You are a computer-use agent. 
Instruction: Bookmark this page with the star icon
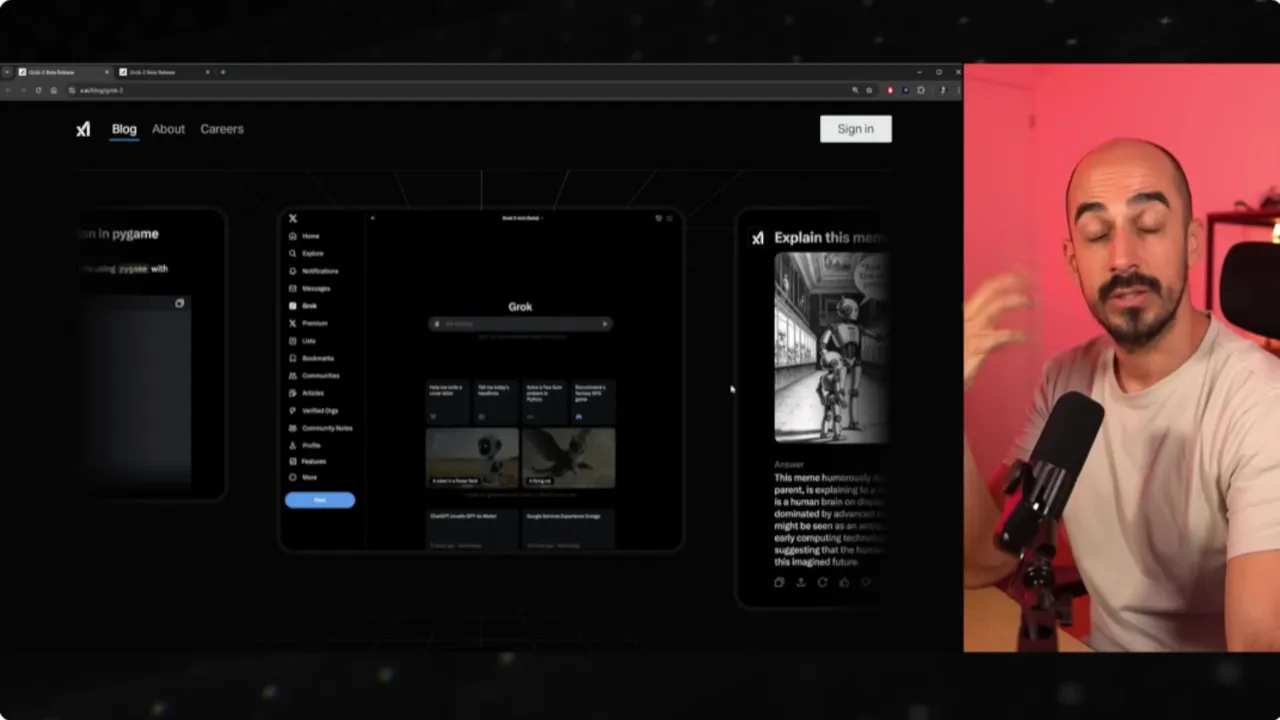click(x=869, y=90)
